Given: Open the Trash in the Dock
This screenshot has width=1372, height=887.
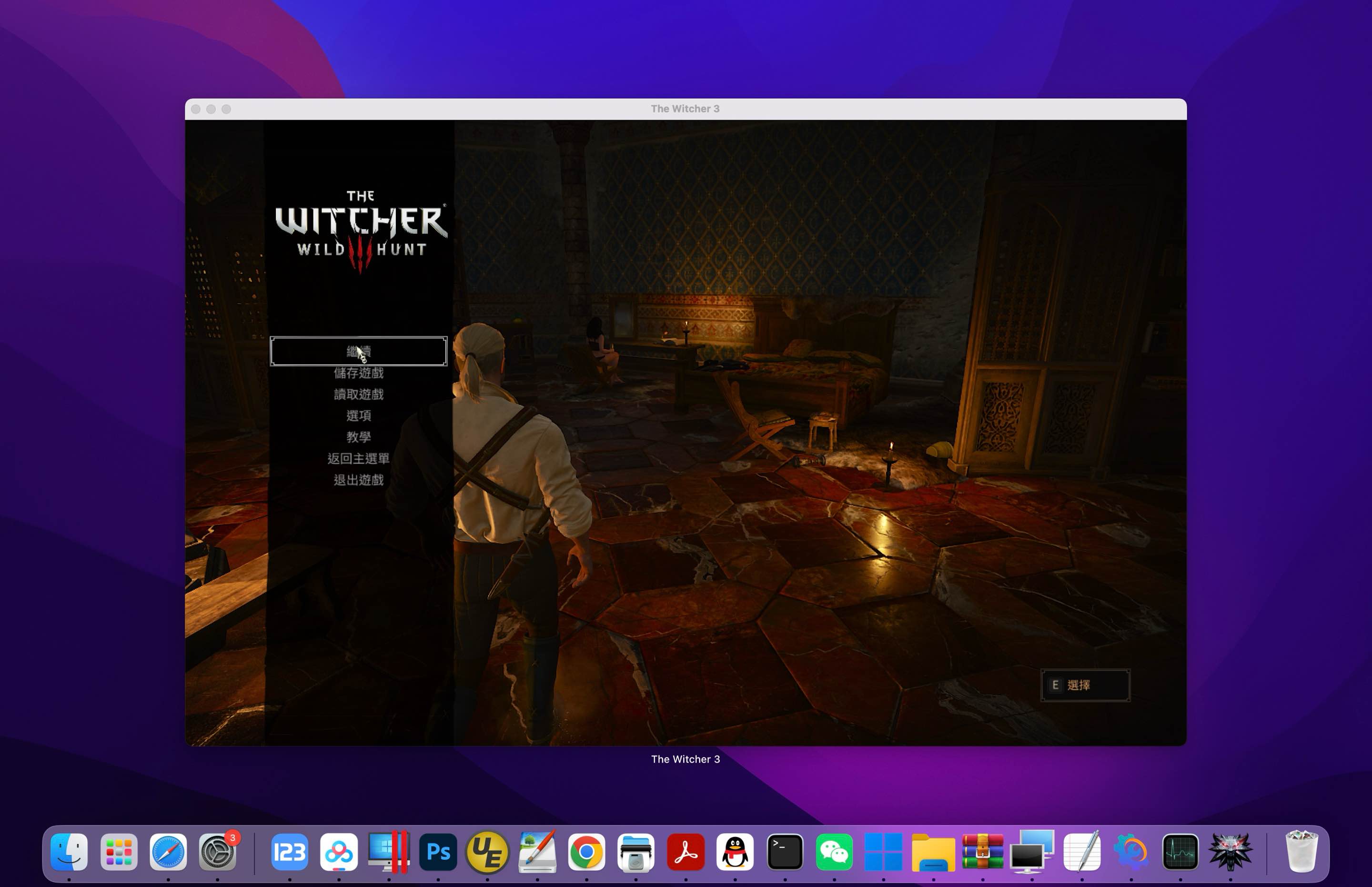Looking at the screenshot, I should coord(1301,852).
